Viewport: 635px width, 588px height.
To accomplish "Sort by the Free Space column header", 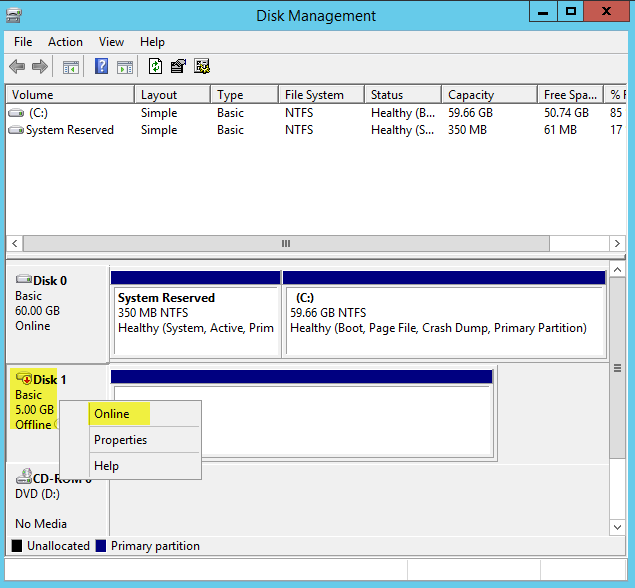I will (x=571, y=95).
